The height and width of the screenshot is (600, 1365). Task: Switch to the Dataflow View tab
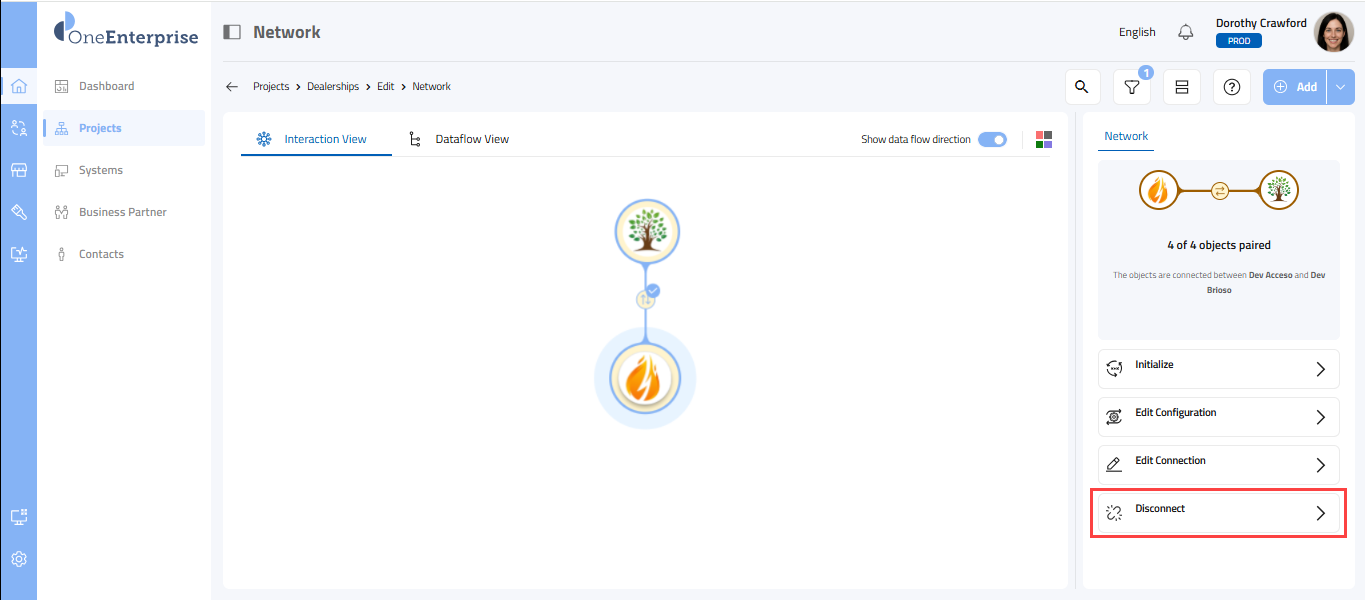click(x=471, y=139)
